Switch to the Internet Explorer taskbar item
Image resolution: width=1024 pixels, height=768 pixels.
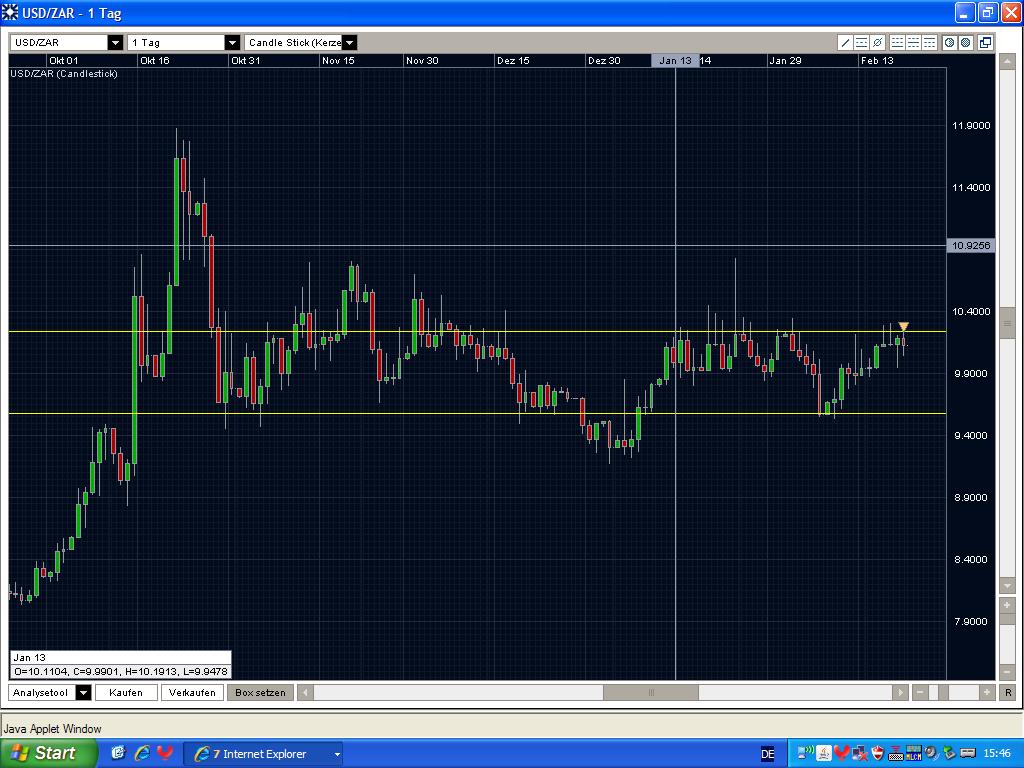(x=262, y=753)
